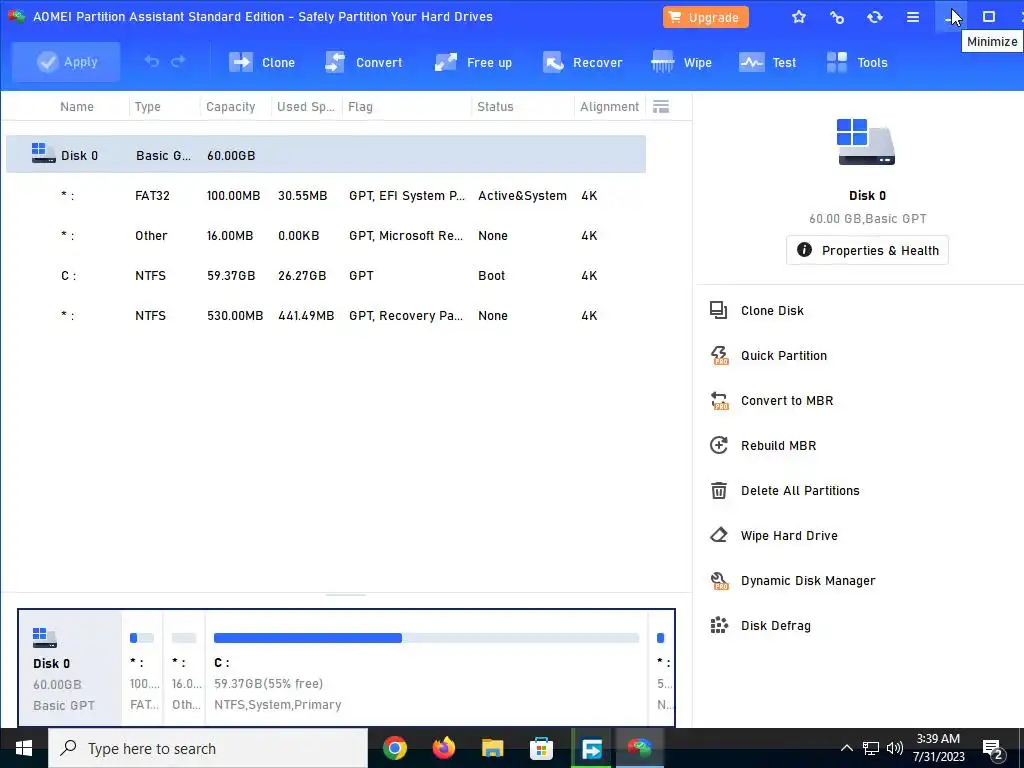The height and width of the screenshot is (768, 1024).
Task: Select the Disk 0 row in list
Action: point(326,155)
